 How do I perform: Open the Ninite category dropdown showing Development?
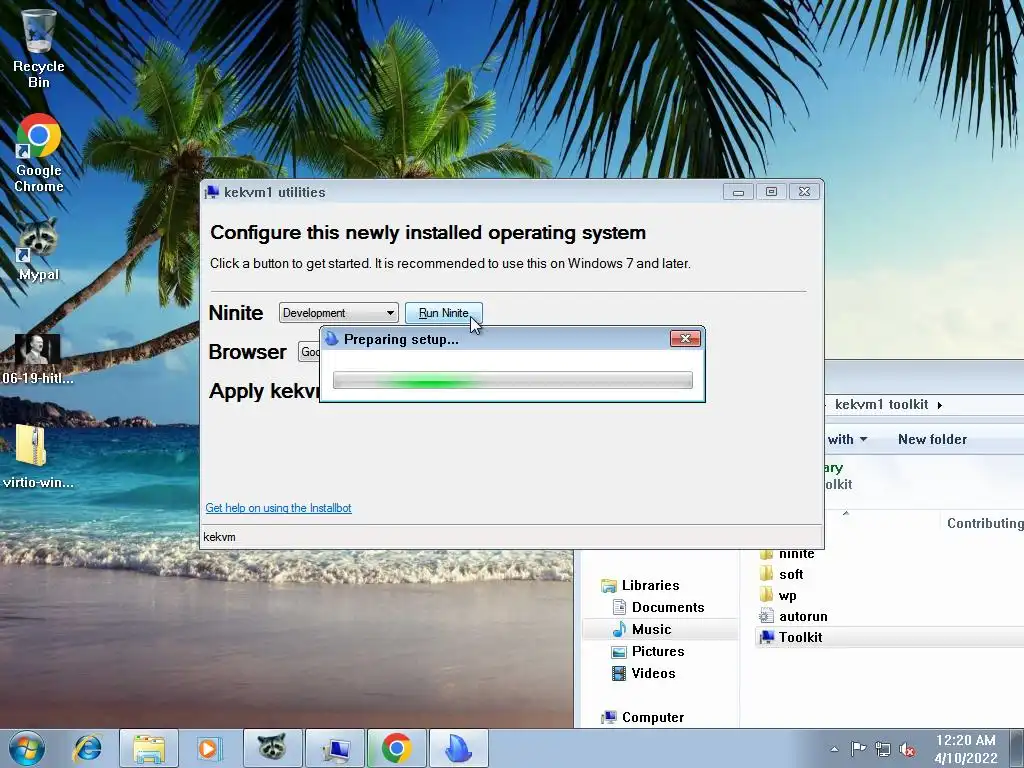tap(338, 313)
